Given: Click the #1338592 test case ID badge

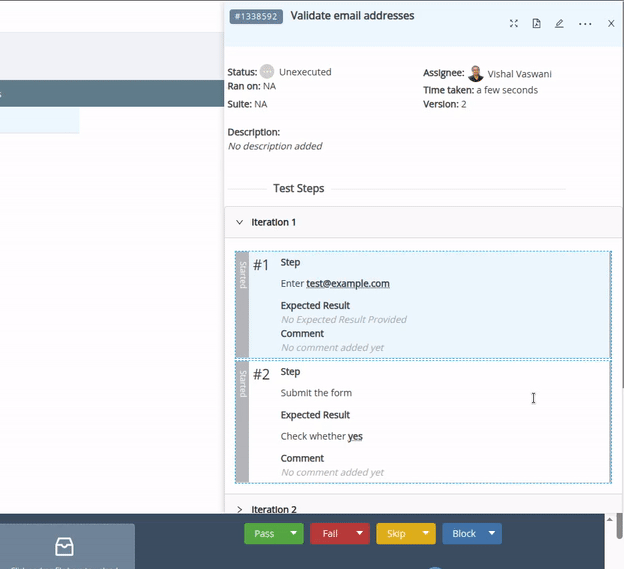Looking at the screenshot, I should pyautogui.click(x=256, y=17).
